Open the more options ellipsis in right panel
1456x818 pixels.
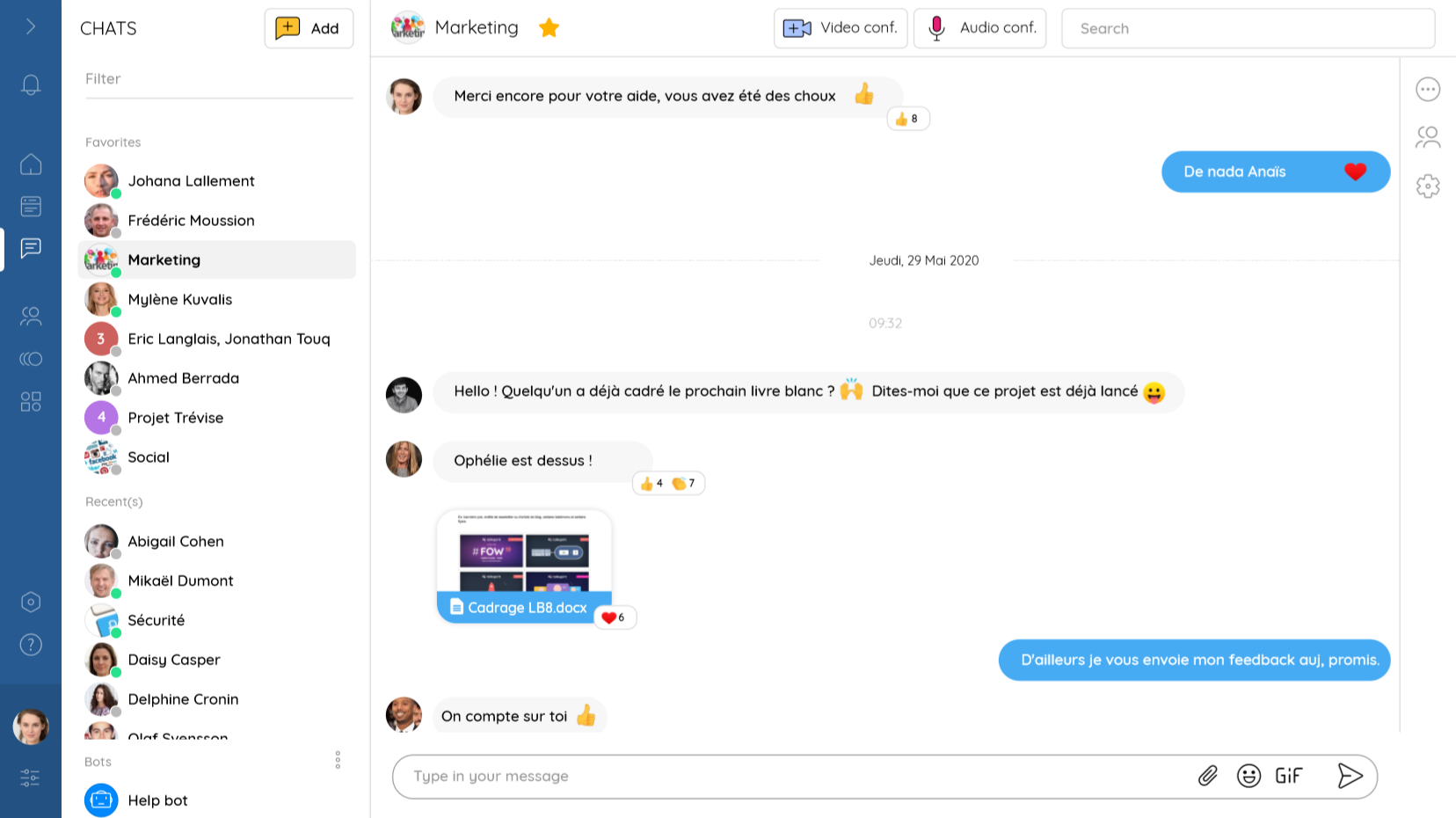(x=1429, y=89)
